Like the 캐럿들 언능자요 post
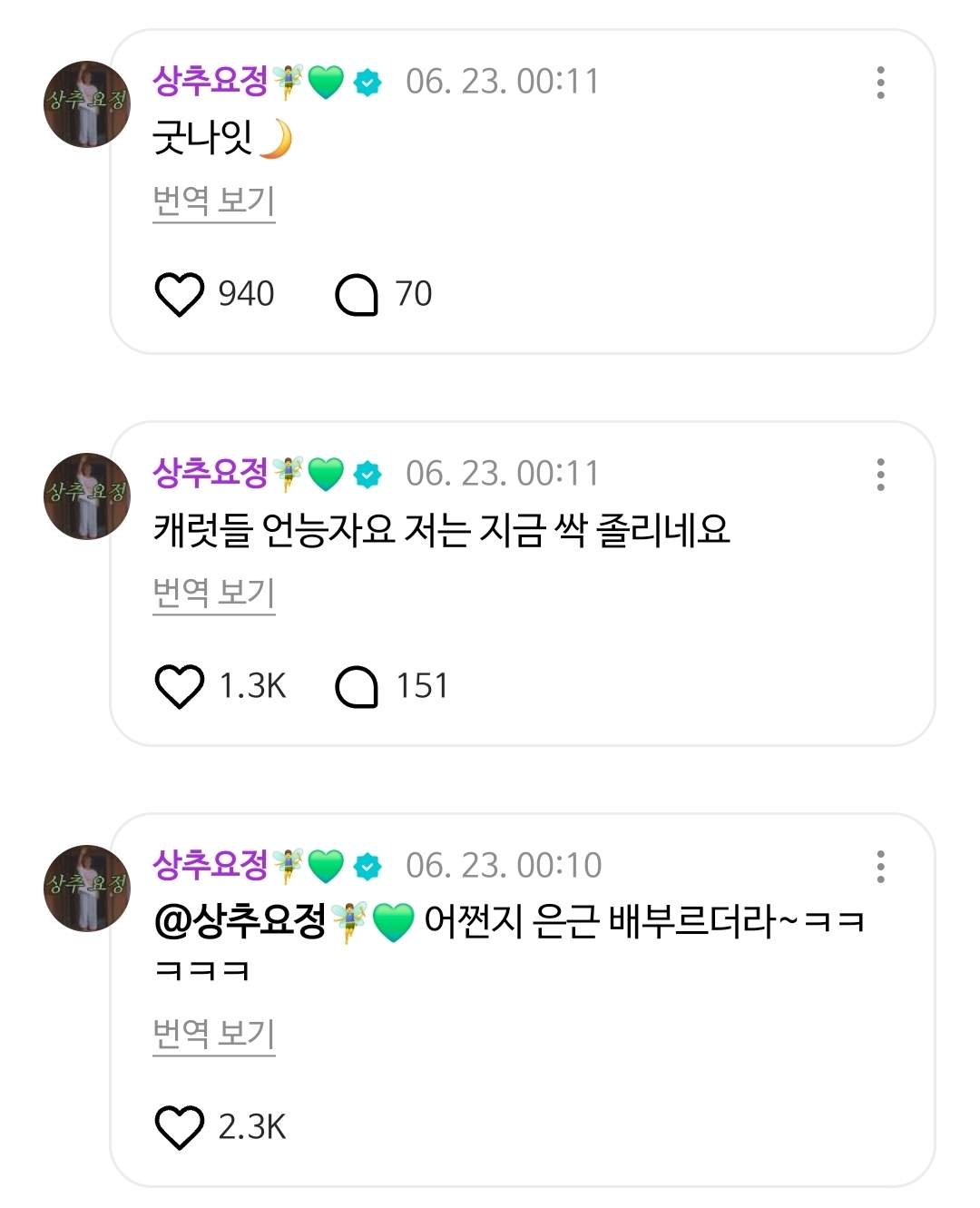 coord(179,686)
